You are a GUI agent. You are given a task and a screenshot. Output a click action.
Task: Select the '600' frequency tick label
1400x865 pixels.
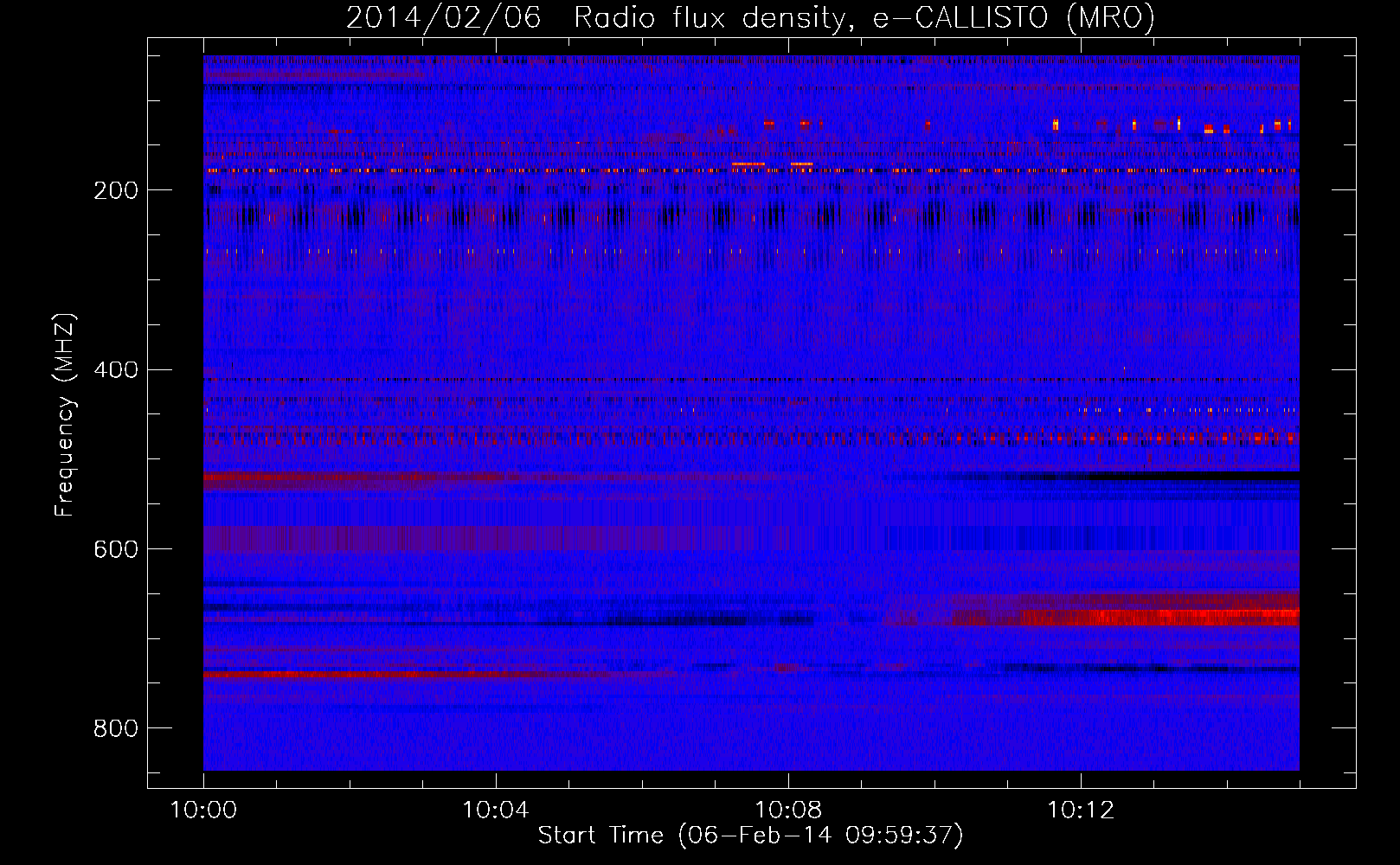[116, 550]
